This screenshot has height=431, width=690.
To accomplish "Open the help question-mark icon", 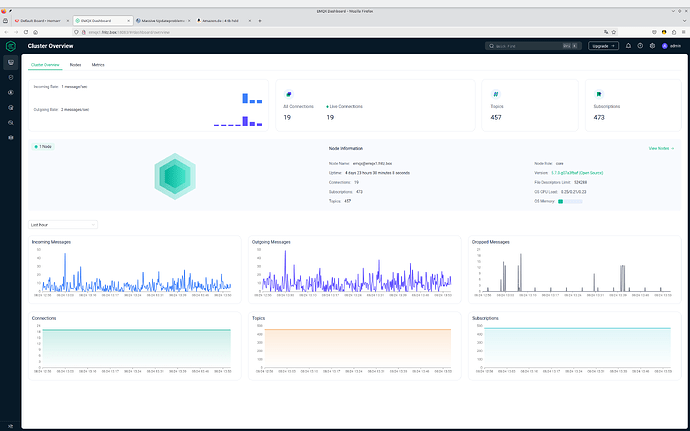I will pyautogui.click(x=640, y=46).
